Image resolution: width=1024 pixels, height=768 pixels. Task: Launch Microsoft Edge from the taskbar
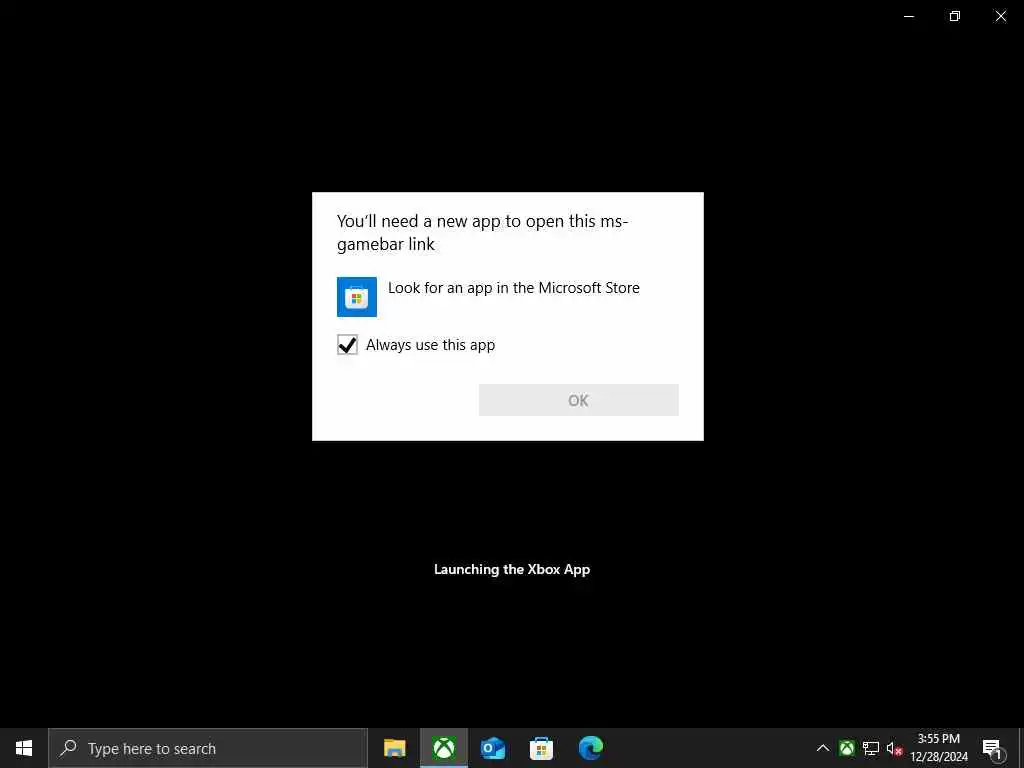[x=590, y=748]
